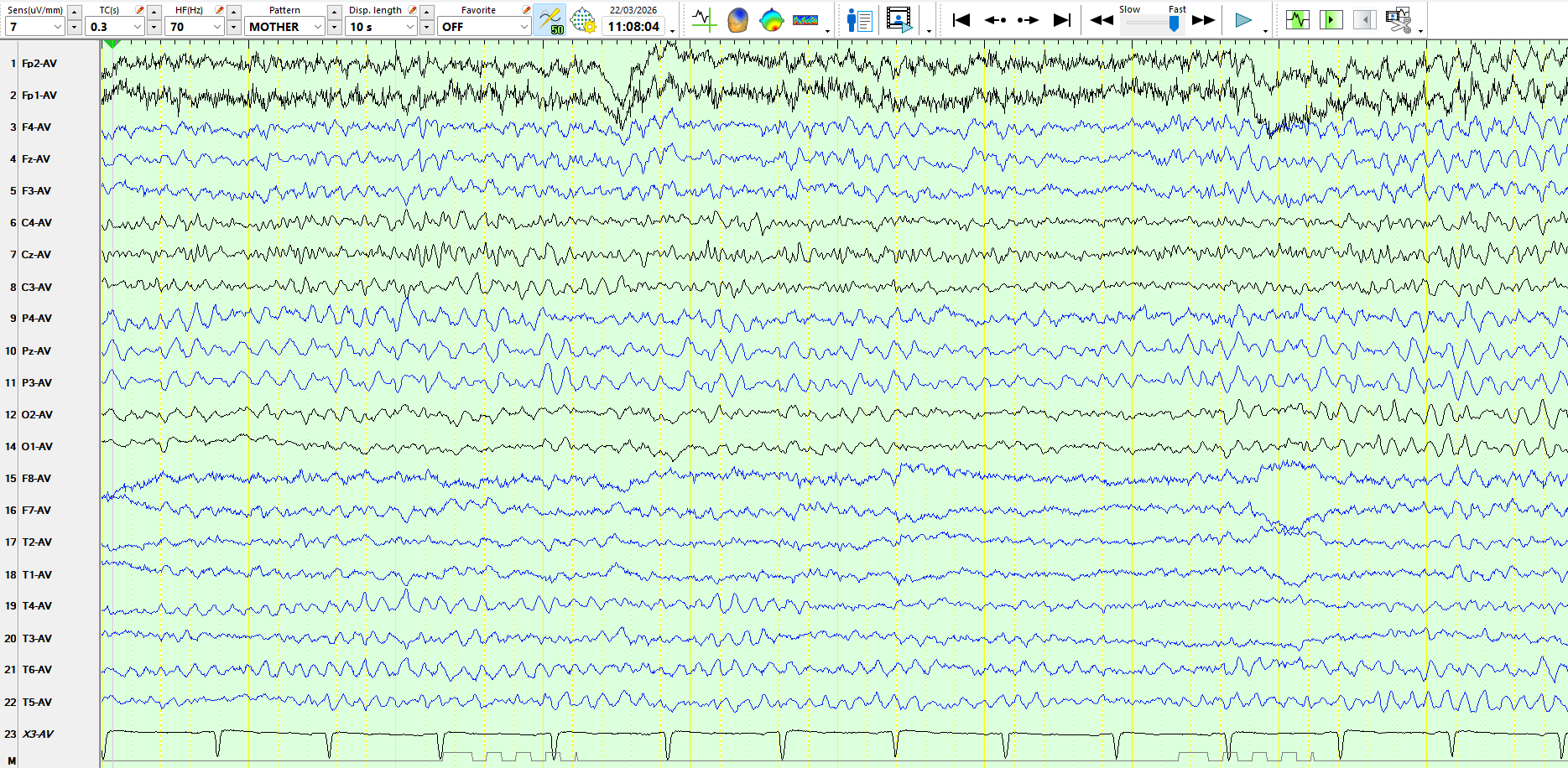Click the pencil edit icon next to Disp. length
Screen dimensions: 1568x768
(x=413, y=10)
